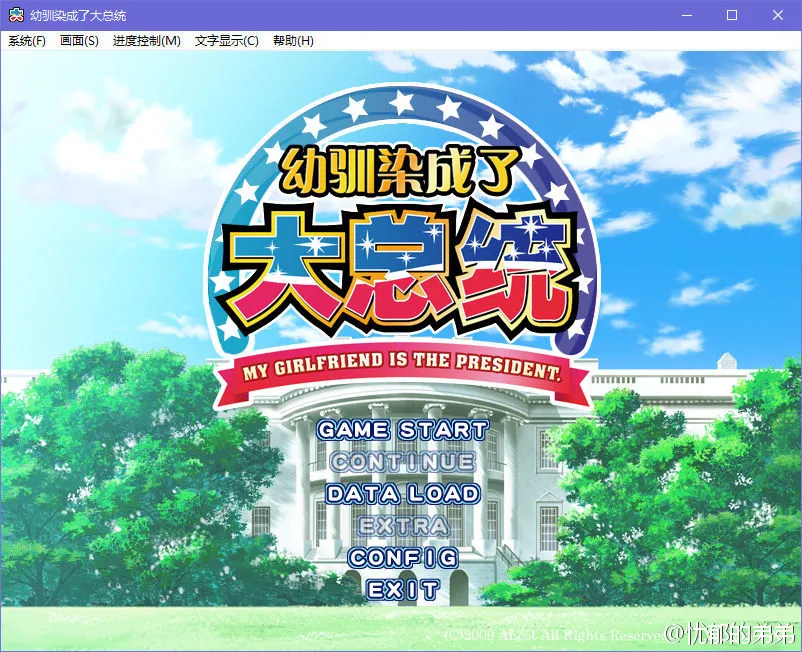Click the 幼驯染成了 text in the logo

[400, 170]
